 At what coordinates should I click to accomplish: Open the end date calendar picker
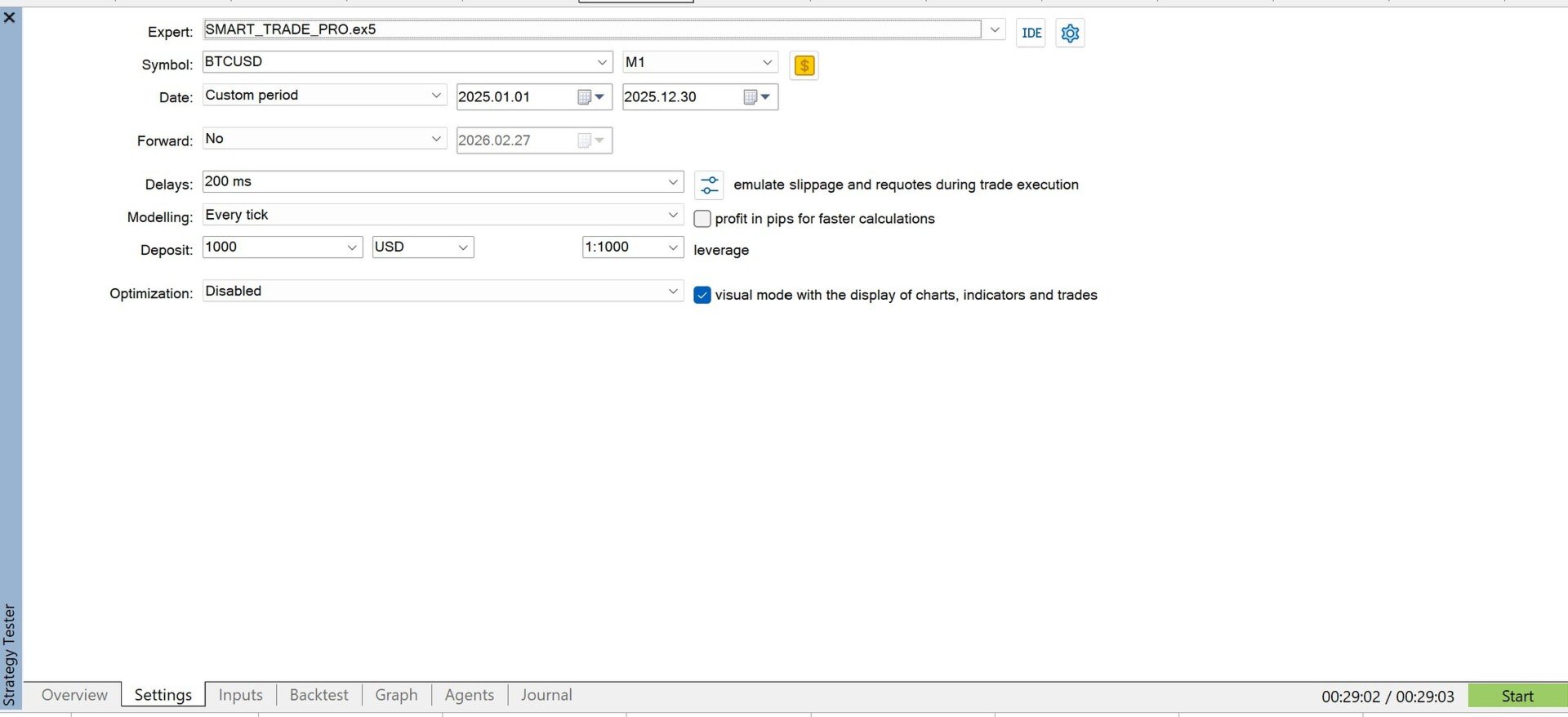[x=758, y=97]
